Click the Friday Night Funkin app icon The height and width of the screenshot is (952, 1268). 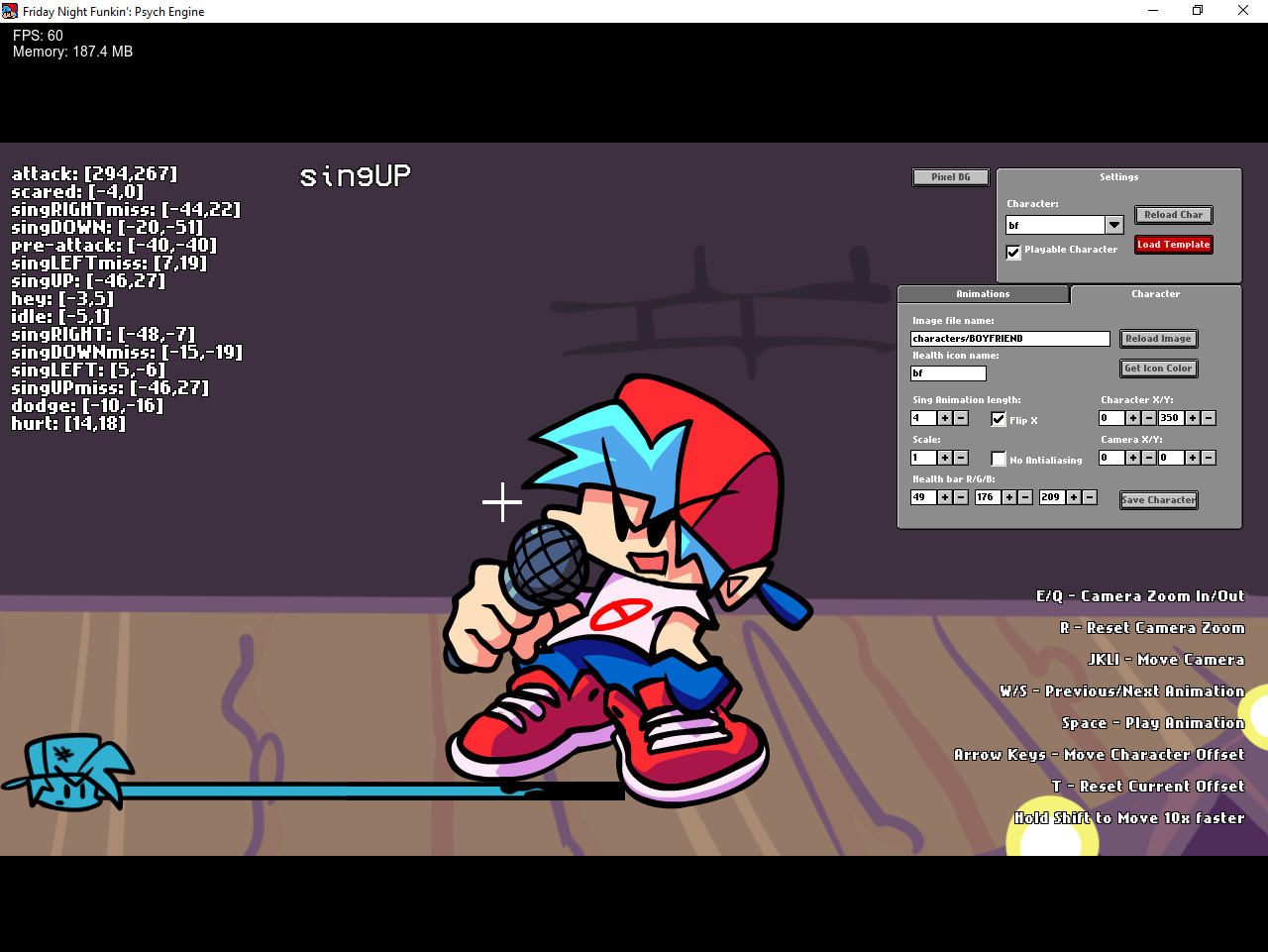10,10
